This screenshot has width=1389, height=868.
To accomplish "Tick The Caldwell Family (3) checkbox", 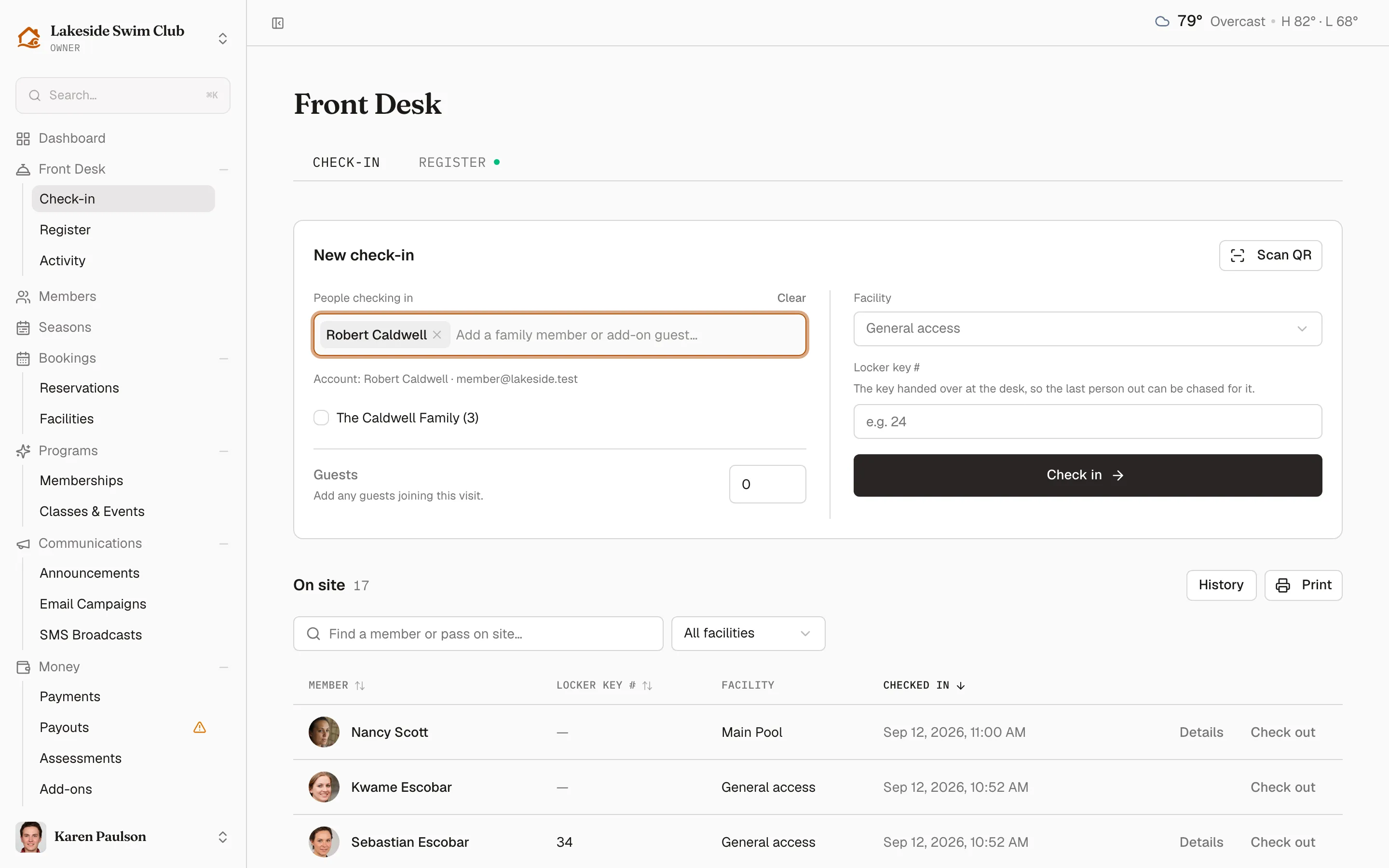I will click(x=321, y=417).
